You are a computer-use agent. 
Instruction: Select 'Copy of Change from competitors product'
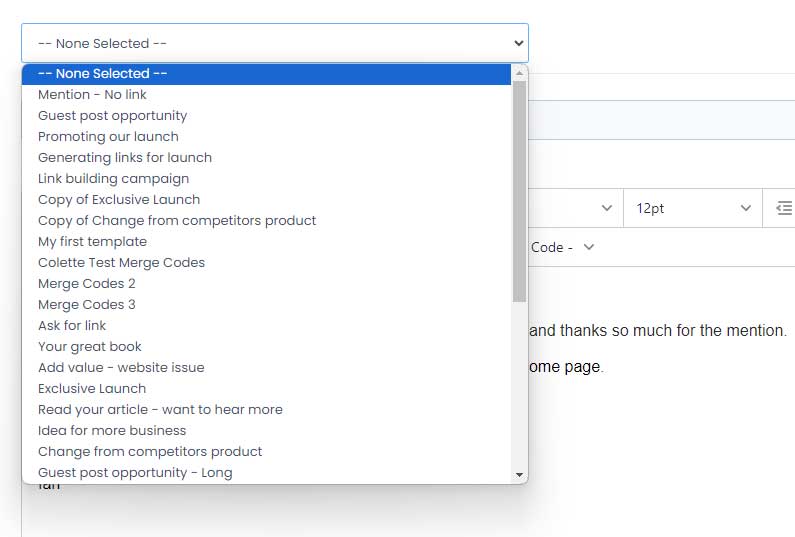pos(267,221)
